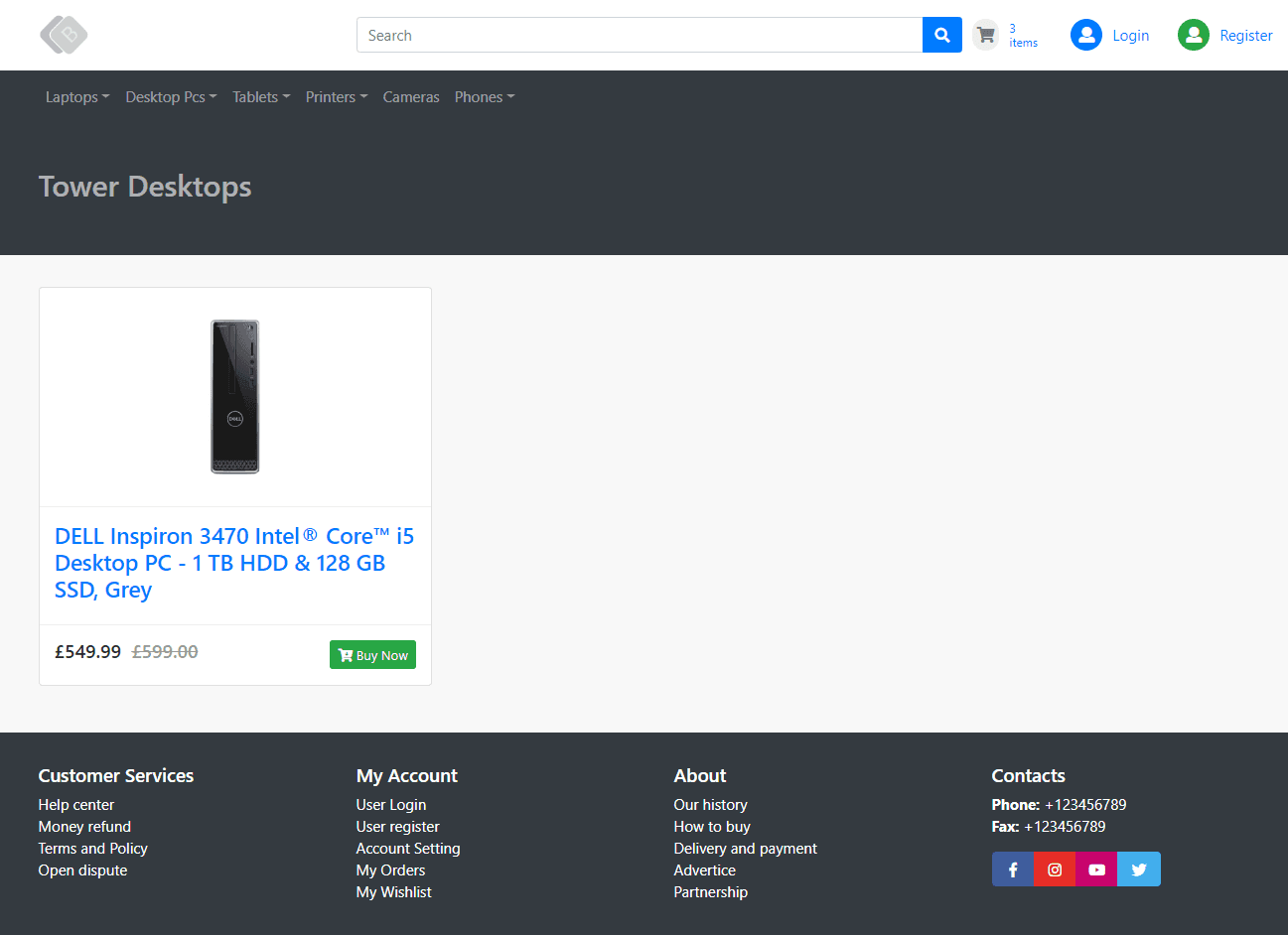This screenshot has width=1288, height=935.
Task: Click the green Register user icon
Action: point(1194,35)
